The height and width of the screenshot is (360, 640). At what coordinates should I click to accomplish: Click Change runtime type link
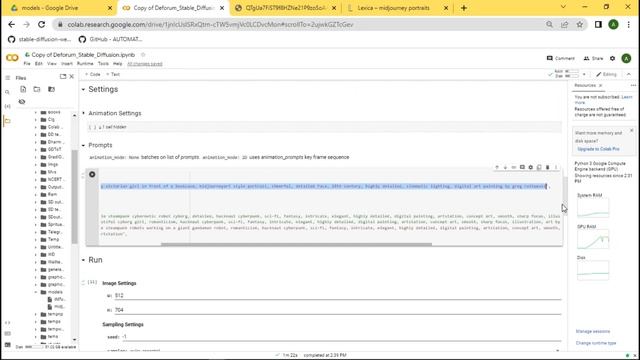tap(596, 343)
